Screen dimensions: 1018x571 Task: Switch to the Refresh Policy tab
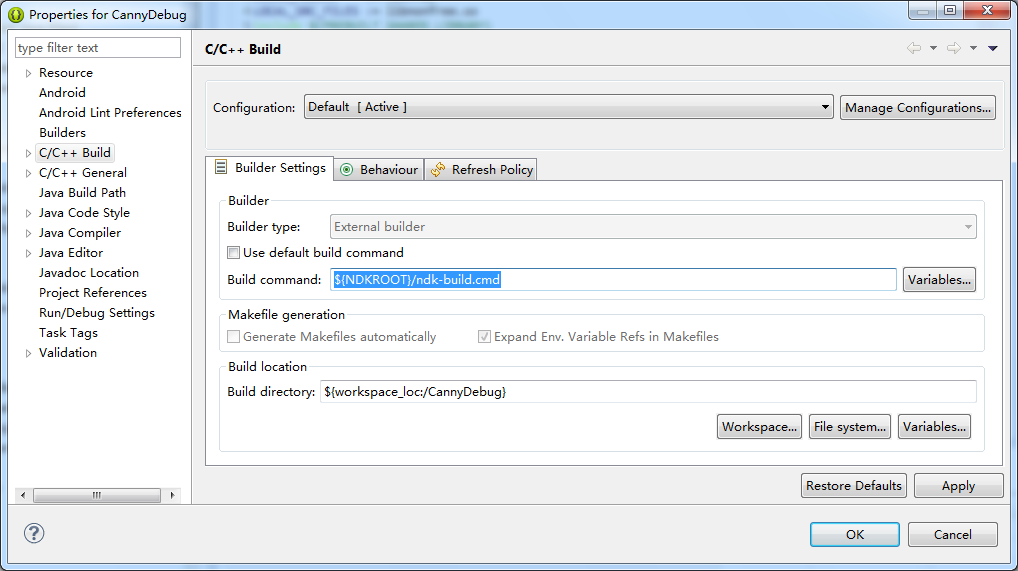coord(481,170)
